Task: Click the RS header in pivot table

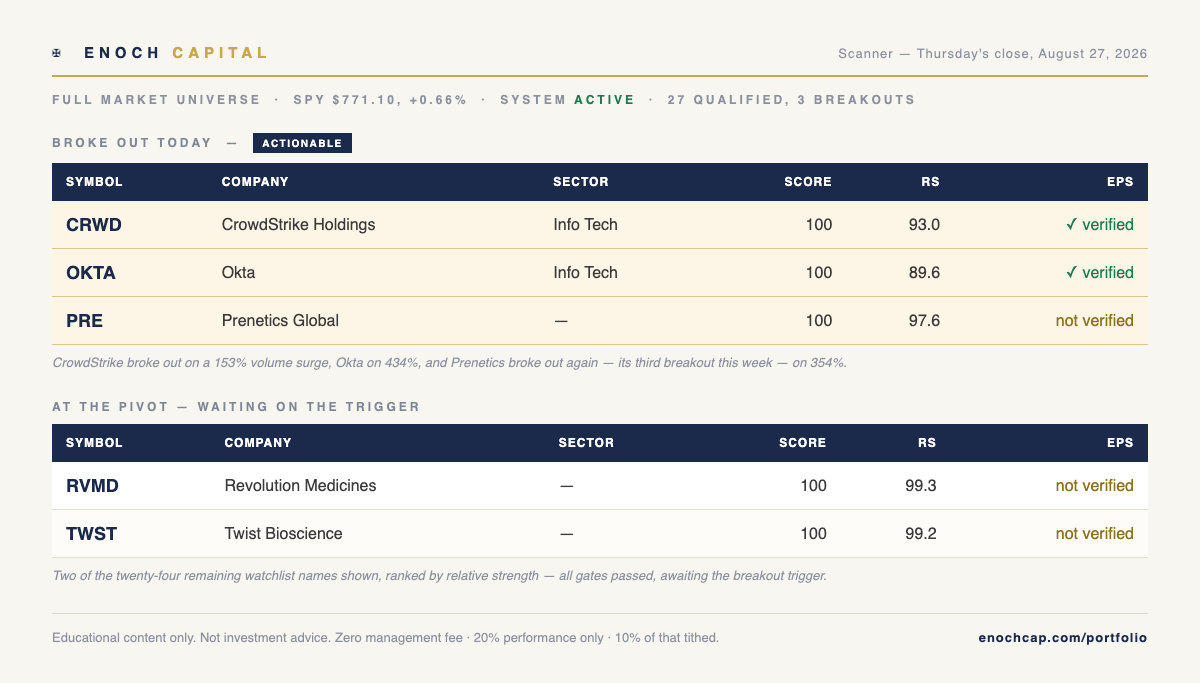Action: pyautogui.click(x=928, y=443)
